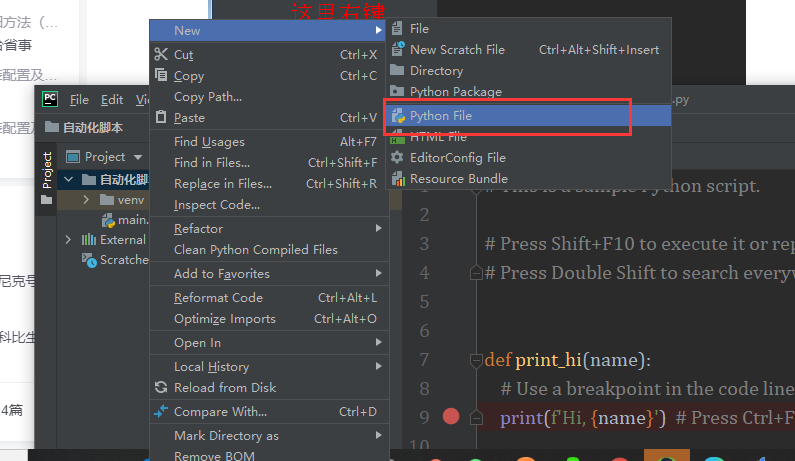Click the print(f'Hi, {name}') code line

(x=583, y=418)
